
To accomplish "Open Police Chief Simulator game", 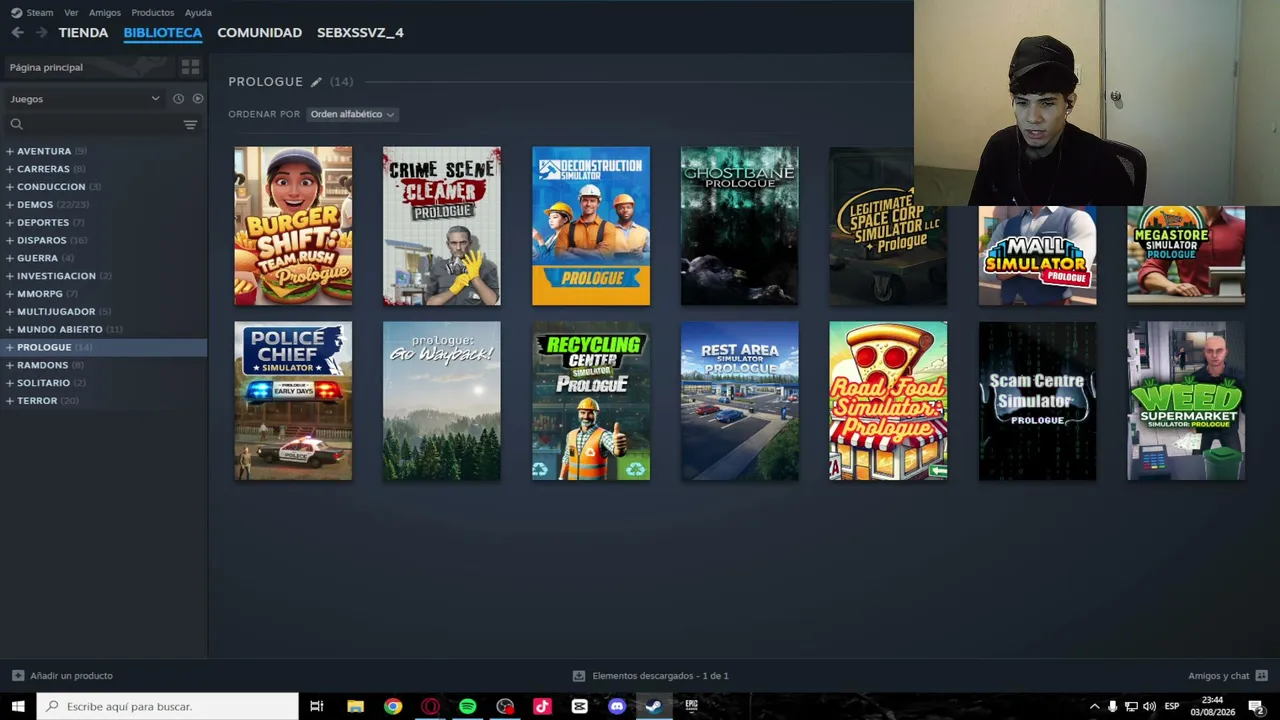I will click(293, 401).
